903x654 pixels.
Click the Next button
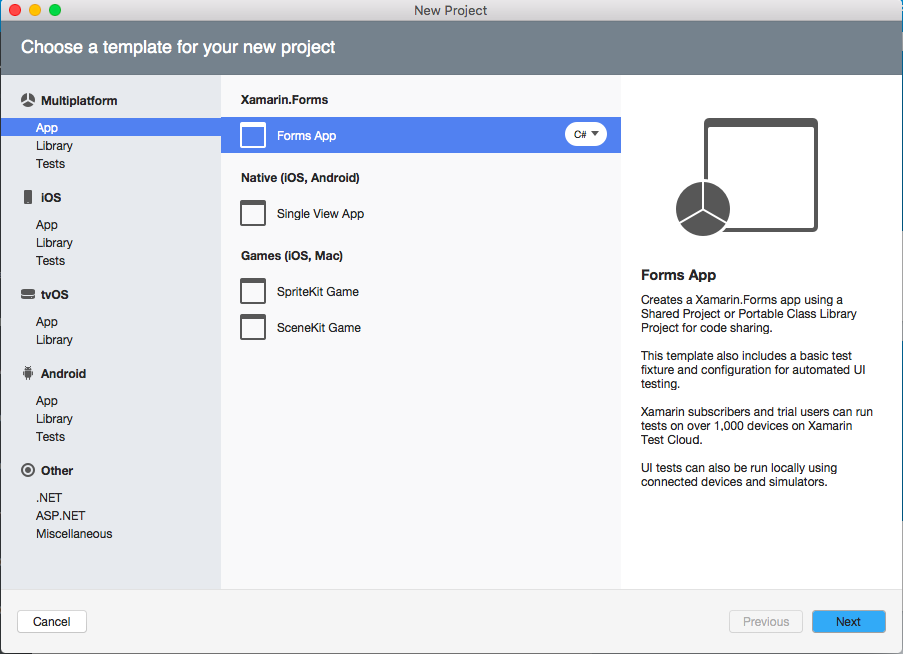(848, 622)
